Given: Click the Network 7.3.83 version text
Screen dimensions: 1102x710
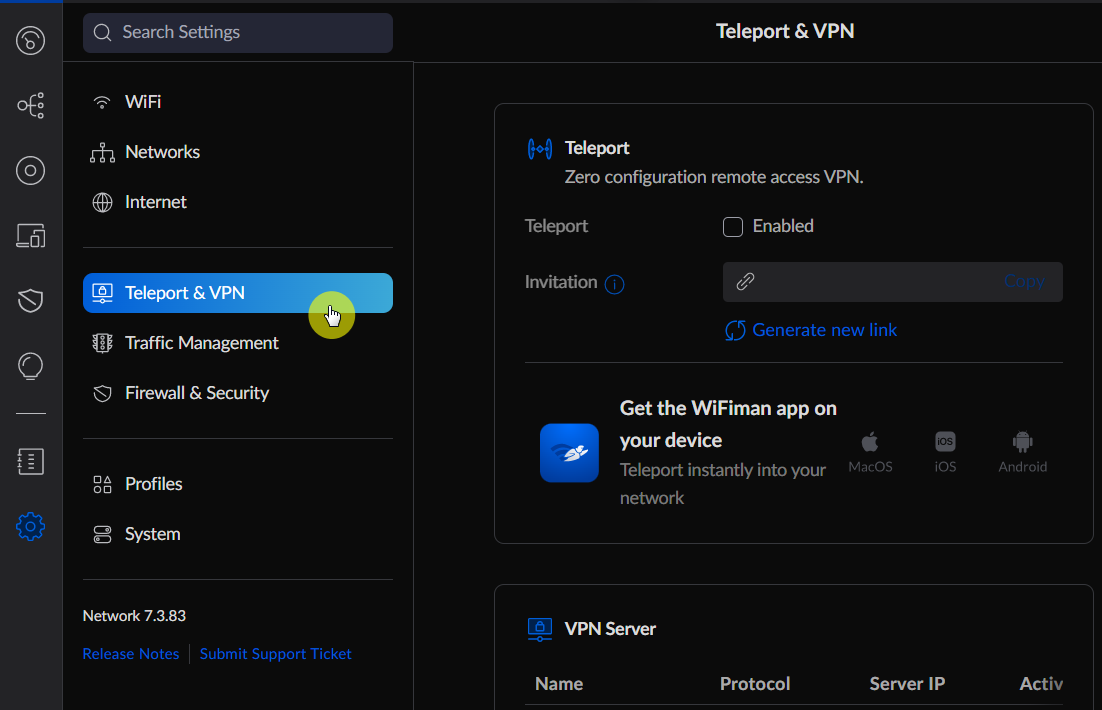Looking at the screenshot, I should click(x=134, y=616).
